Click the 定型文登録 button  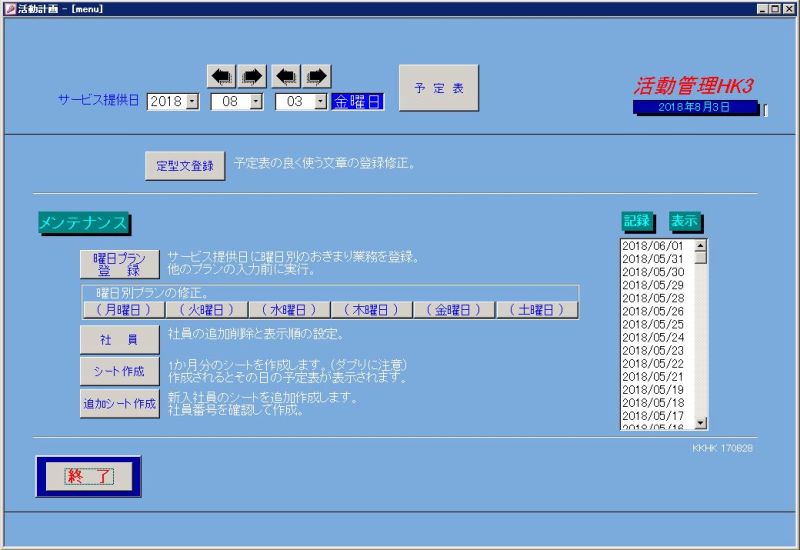coord(185,166)
